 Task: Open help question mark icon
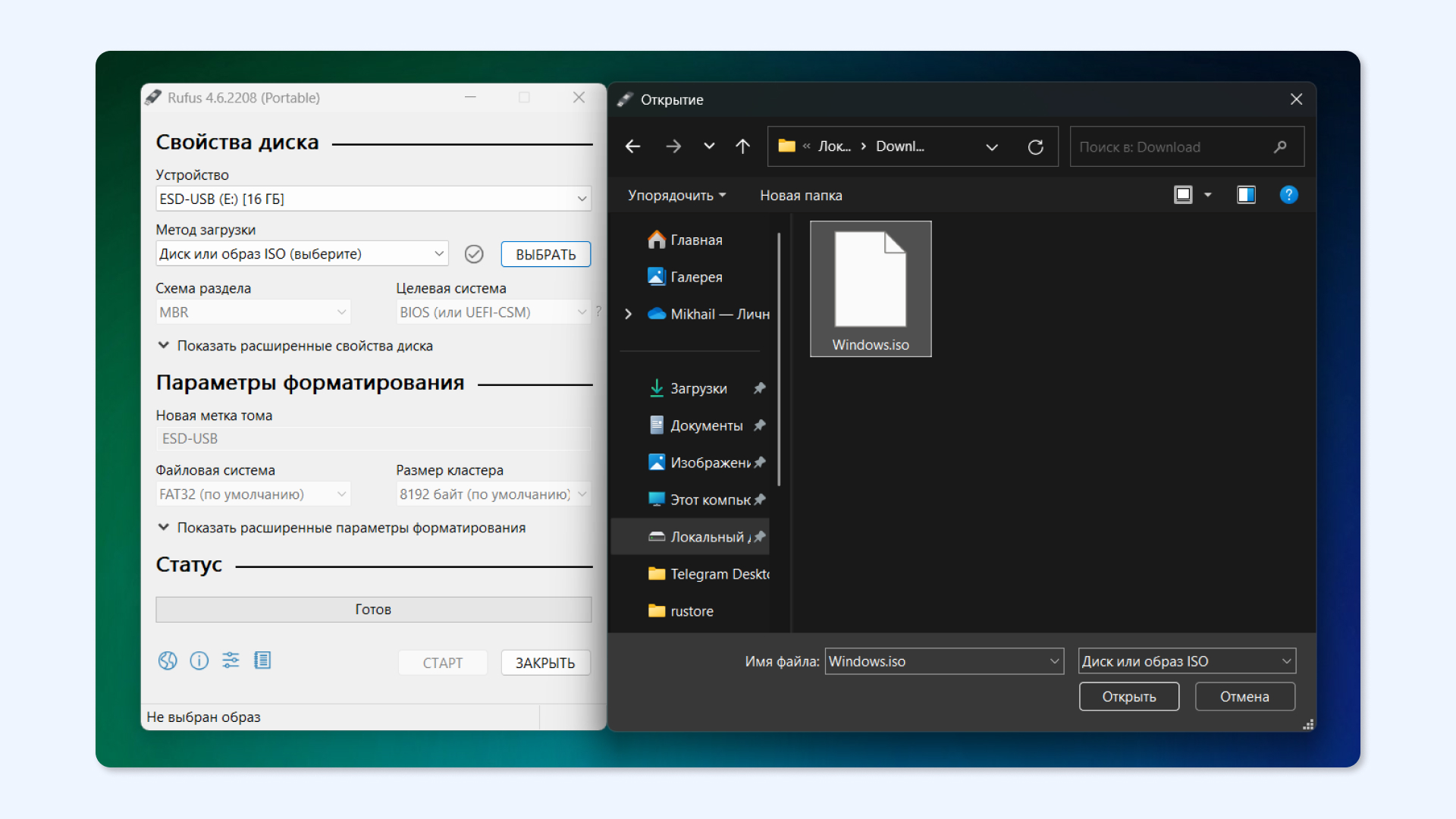coord(1289,195)
